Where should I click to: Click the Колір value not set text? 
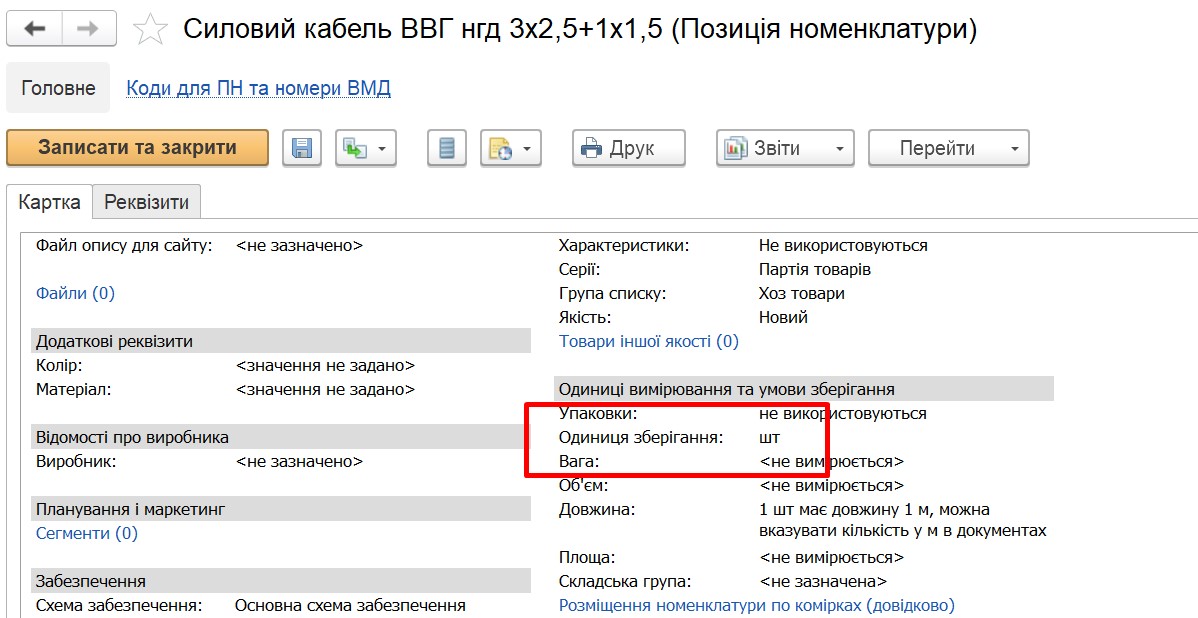pyautogui.click(x=325, y=365)
